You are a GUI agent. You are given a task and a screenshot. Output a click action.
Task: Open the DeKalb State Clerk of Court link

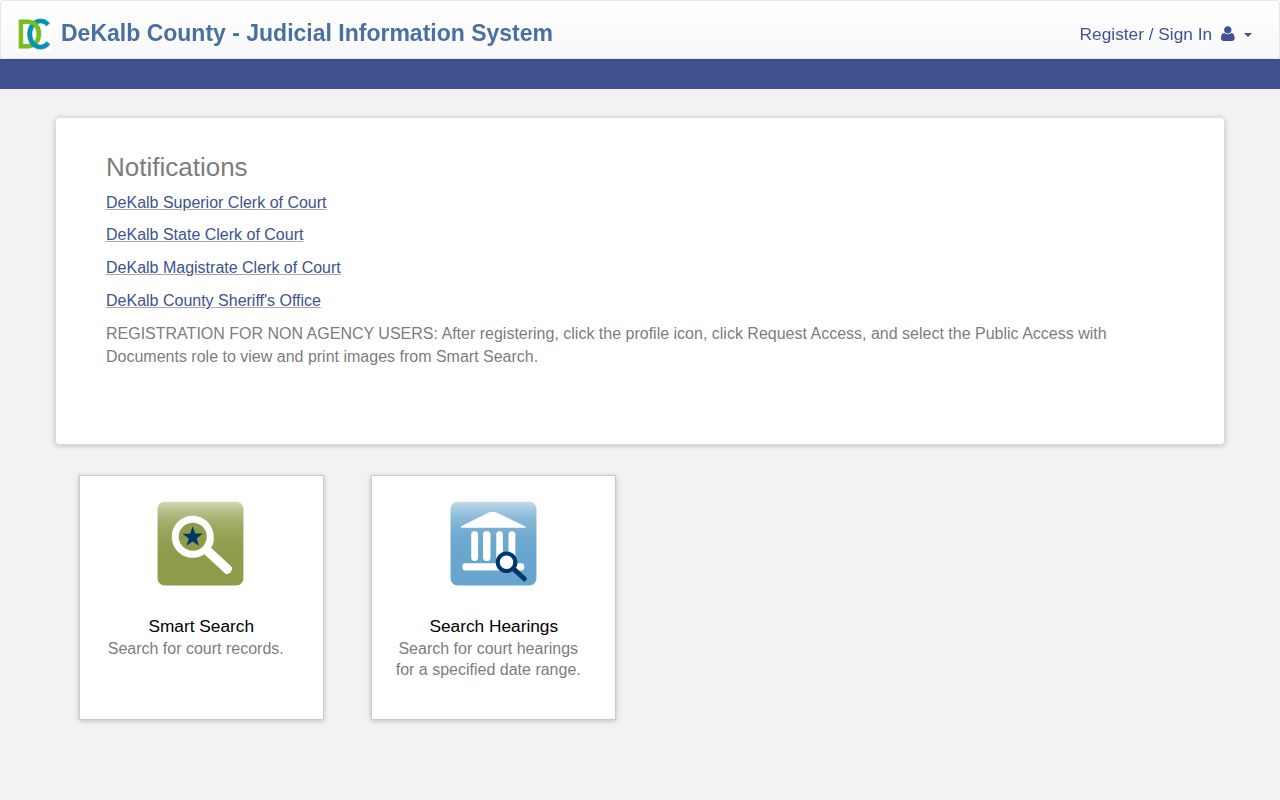(205, 234)
